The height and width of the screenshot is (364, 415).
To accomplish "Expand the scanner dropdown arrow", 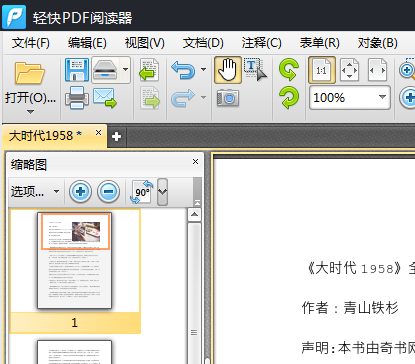I will coord(125,70).
